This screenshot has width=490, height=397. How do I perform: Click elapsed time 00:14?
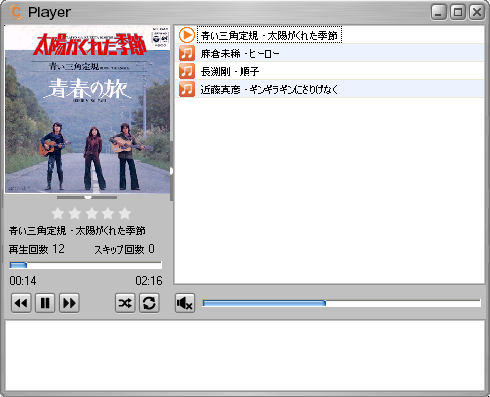(x=23, y=281)
